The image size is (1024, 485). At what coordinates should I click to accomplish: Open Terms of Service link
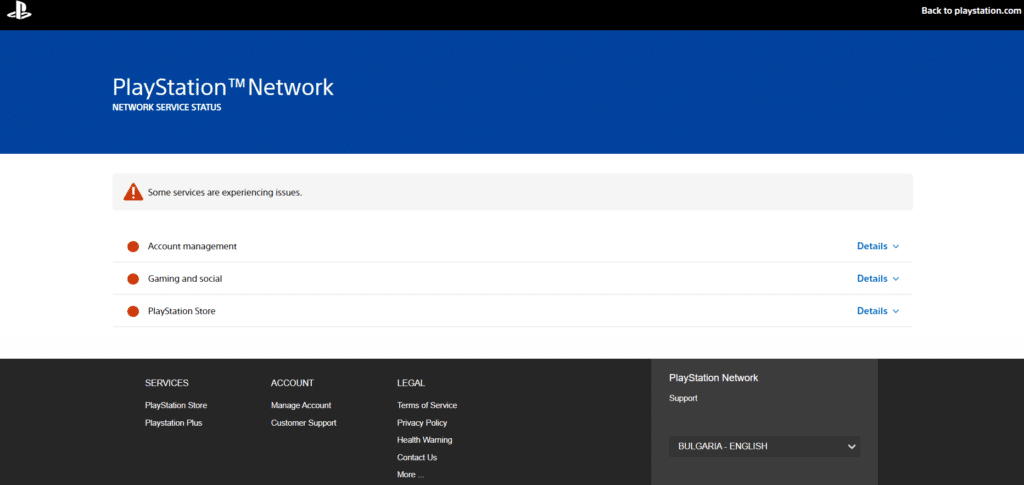(427, 405)
